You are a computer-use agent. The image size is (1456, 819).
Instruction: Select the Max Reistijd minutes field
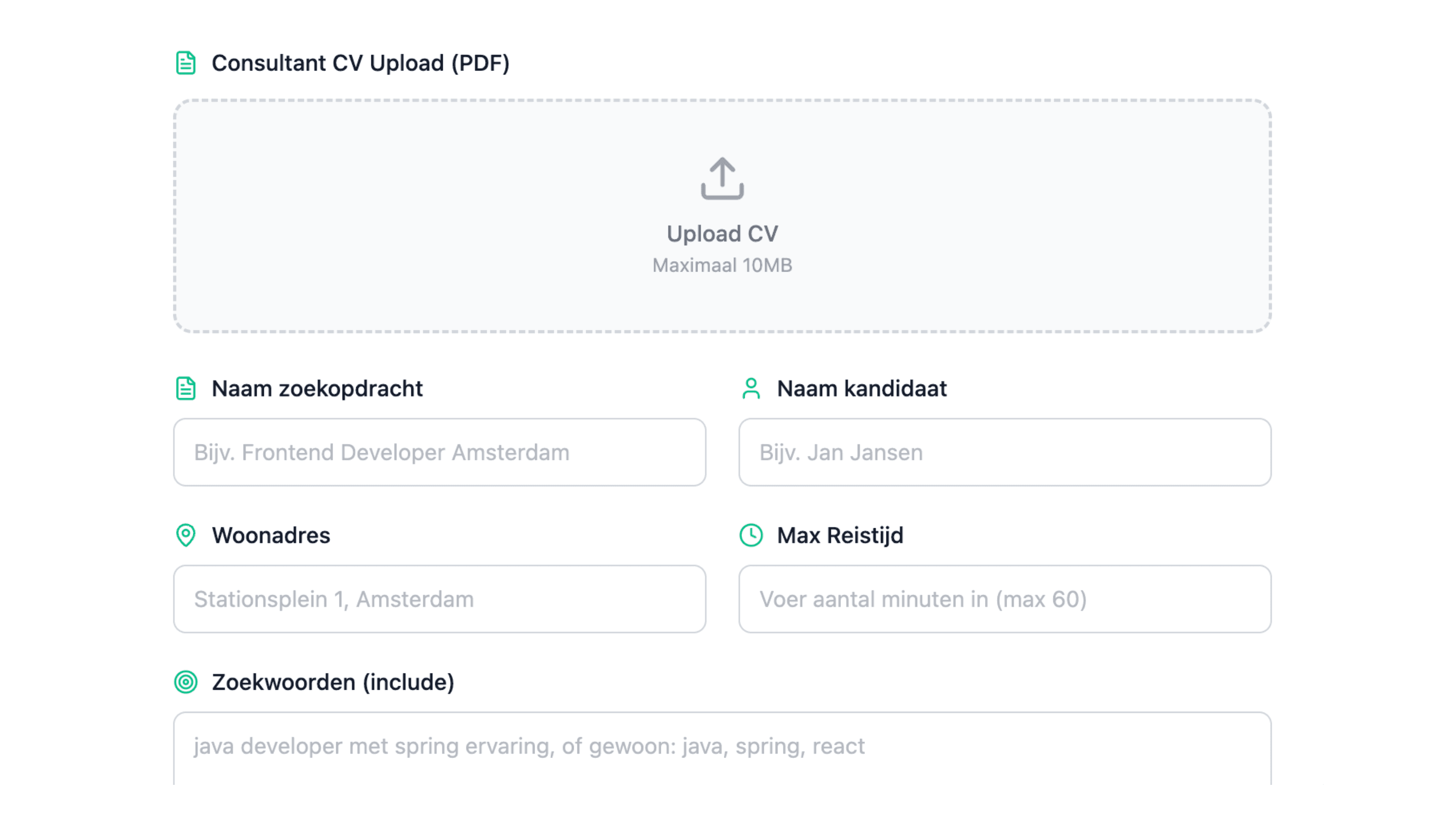1004,599
